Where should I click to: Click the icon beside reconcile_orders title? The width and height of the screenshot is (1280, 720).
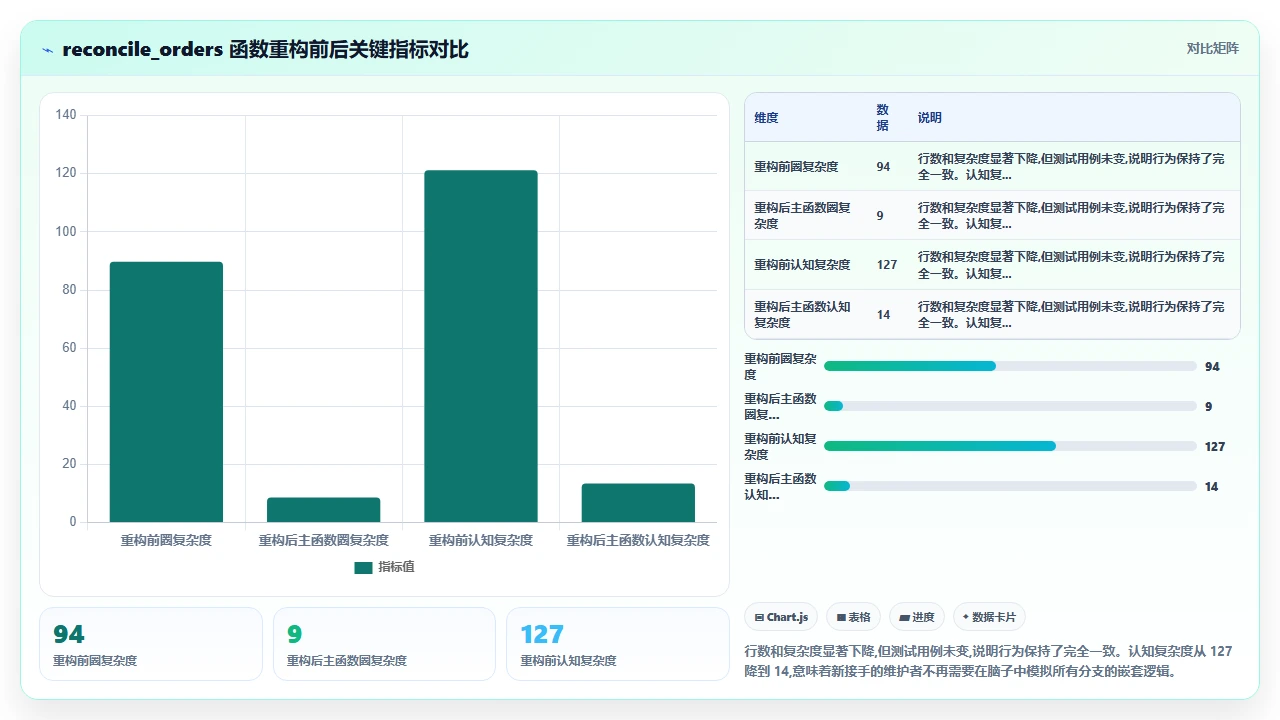point(47,50)
